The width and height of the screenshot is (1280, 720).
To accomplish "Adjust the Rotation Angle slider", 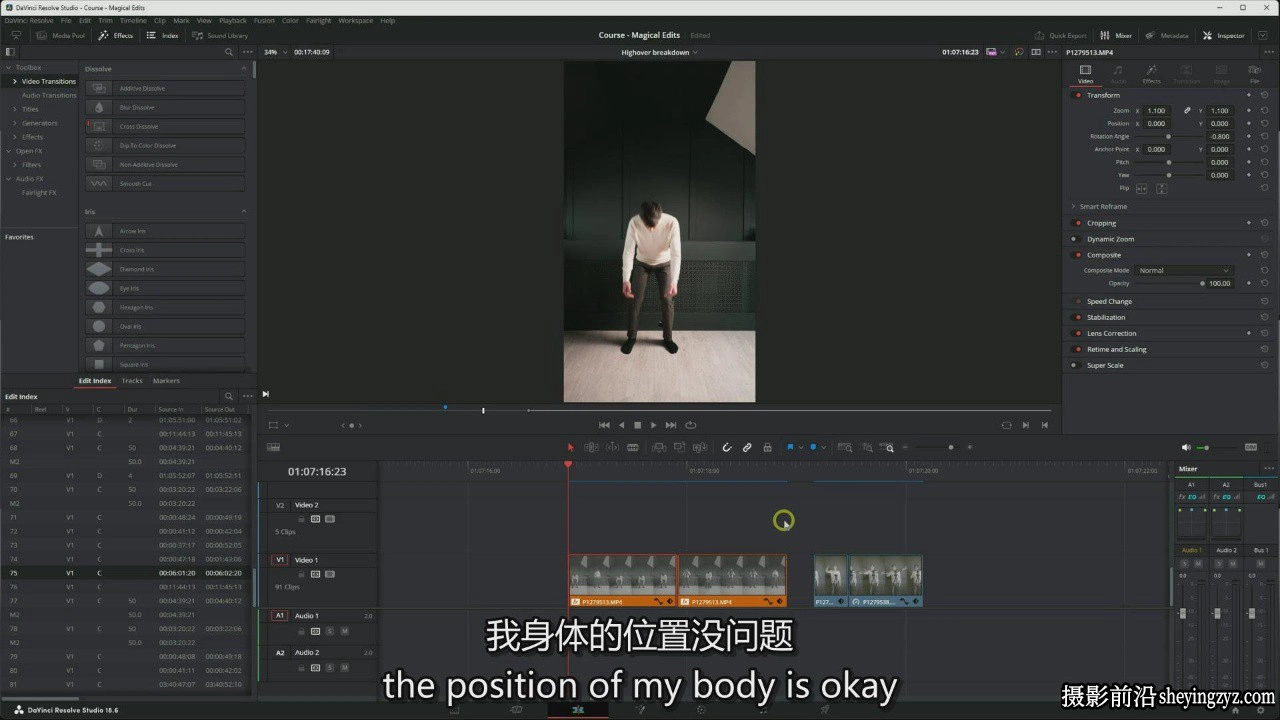I will 1169,136.
